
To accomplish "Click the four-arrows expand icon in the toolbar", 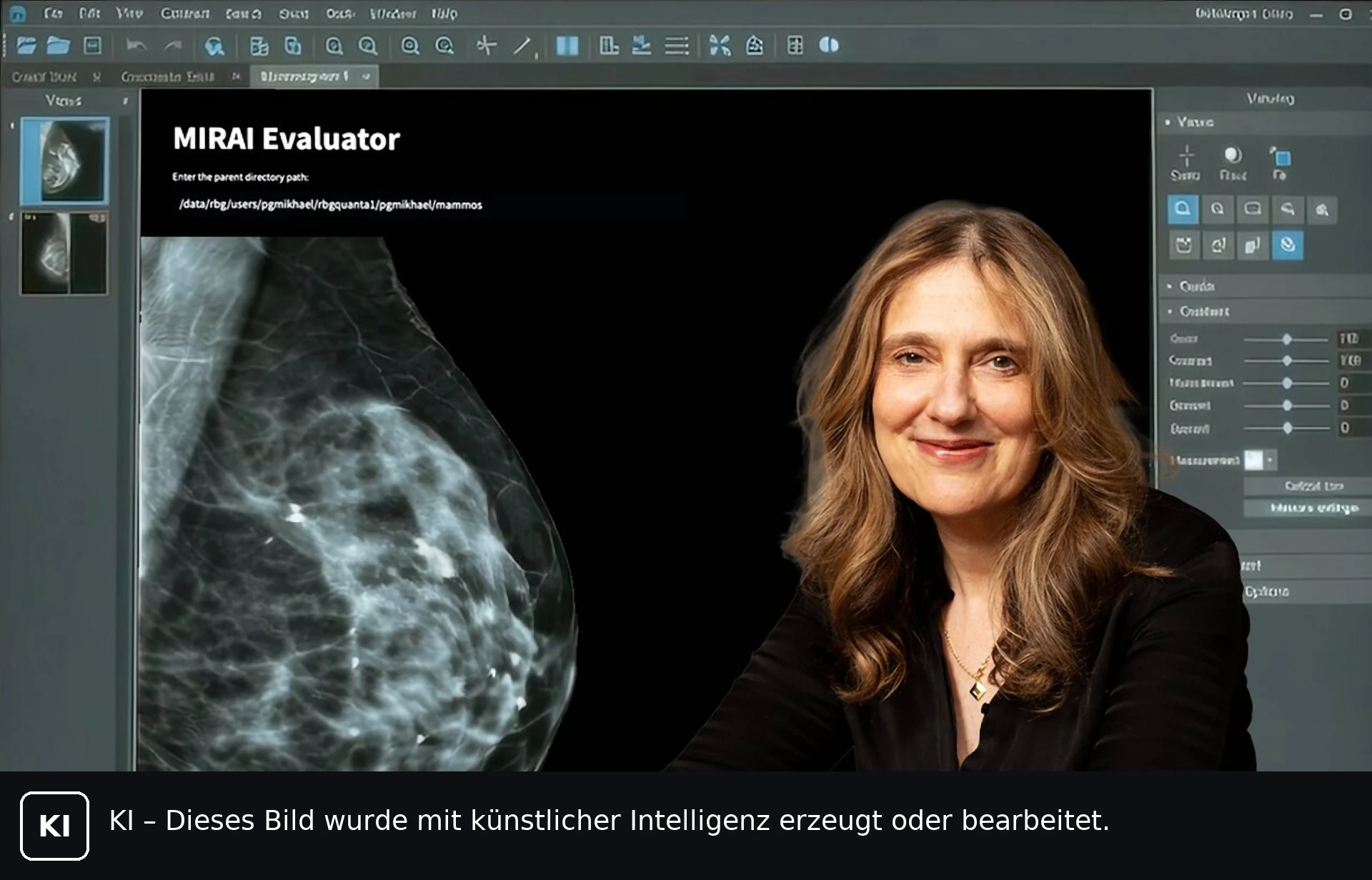I will [720, 46].
